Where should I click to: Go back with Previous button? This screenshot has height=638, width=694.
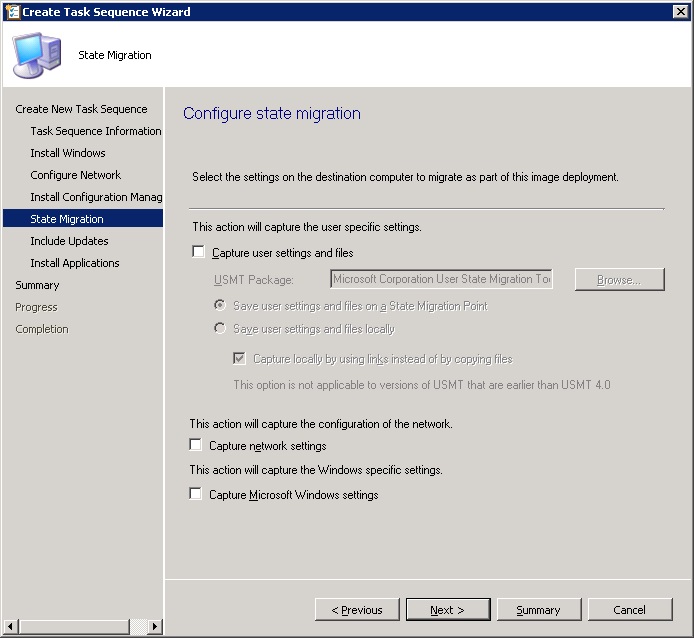point(357,610)
